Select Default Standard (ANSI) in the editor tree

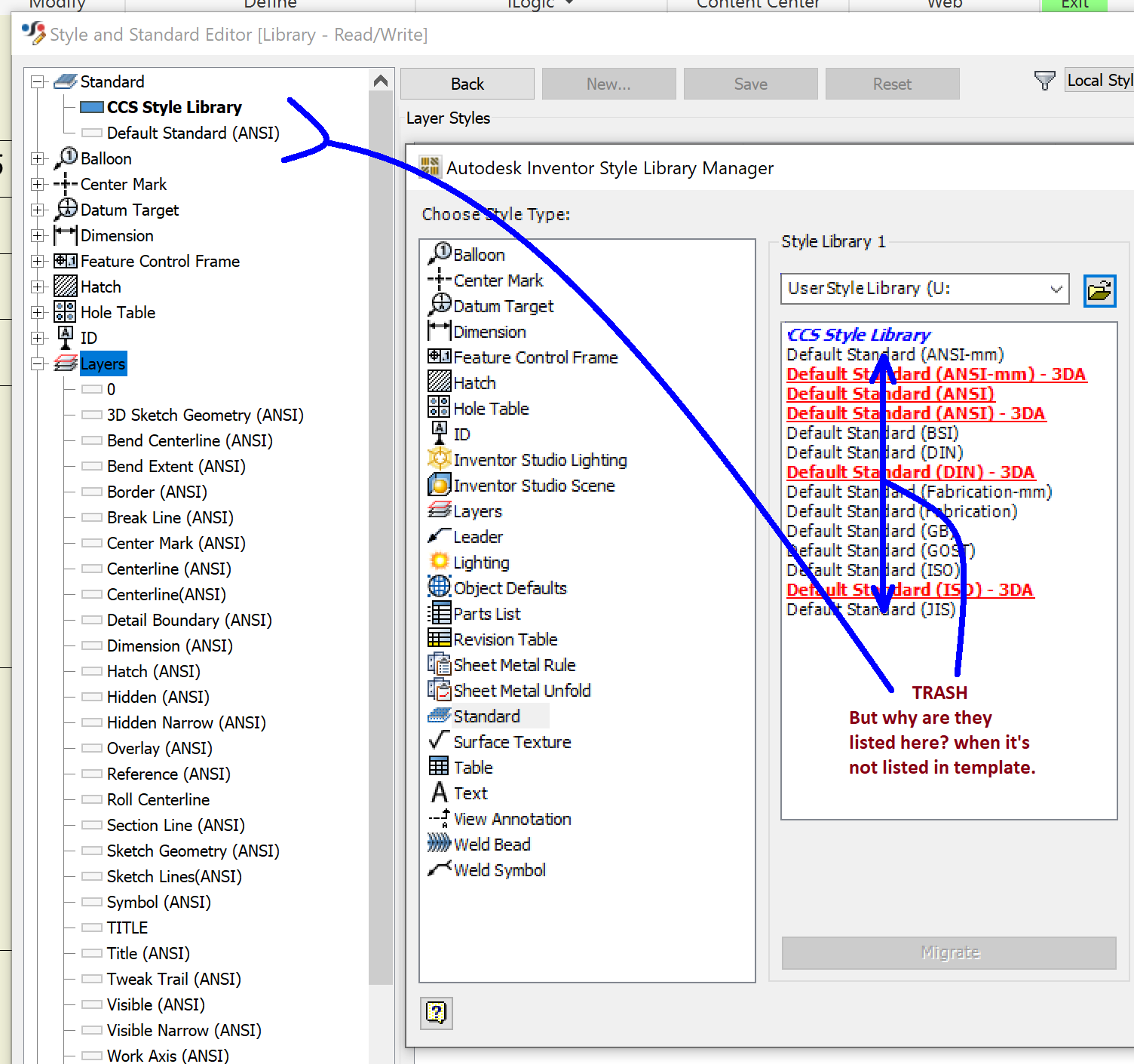(x=193, y=133)
